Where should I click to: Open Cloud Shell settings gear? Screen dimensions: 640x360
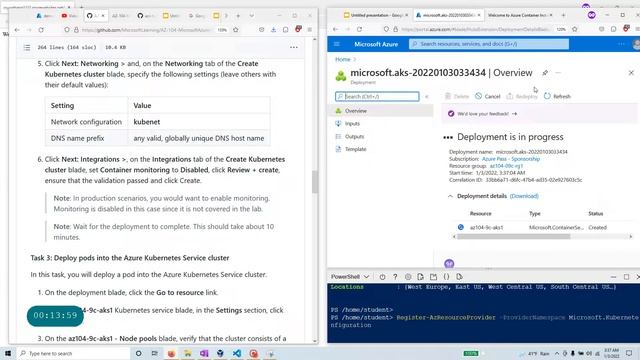click(x=408, y=277)
